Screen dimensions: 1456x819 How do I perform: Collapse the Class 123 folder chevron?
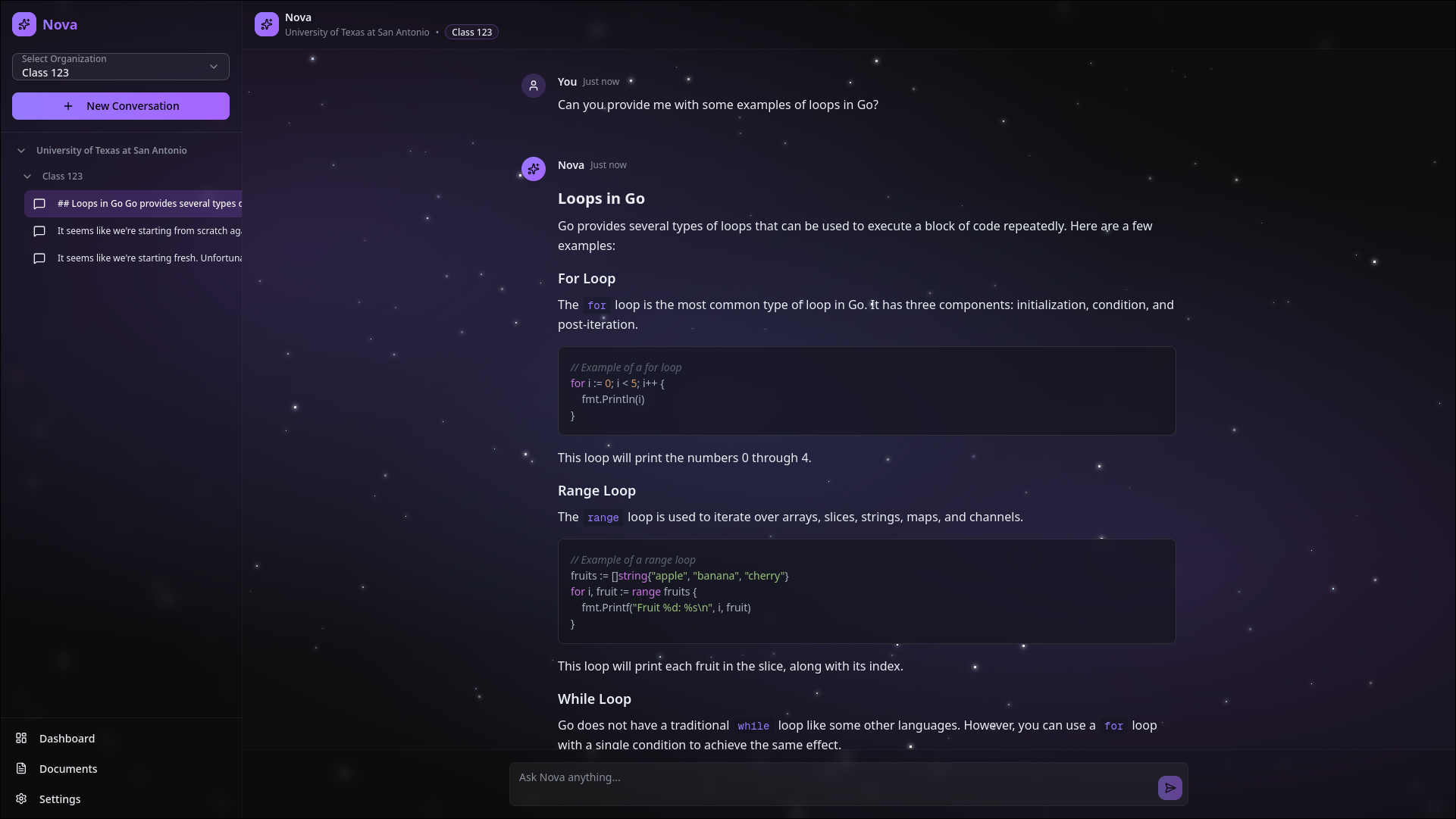27,177
